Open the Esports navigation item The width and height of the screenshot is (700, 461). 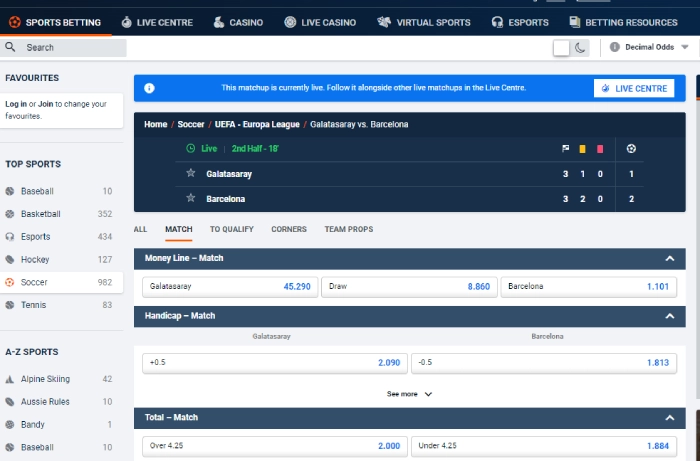520,22
